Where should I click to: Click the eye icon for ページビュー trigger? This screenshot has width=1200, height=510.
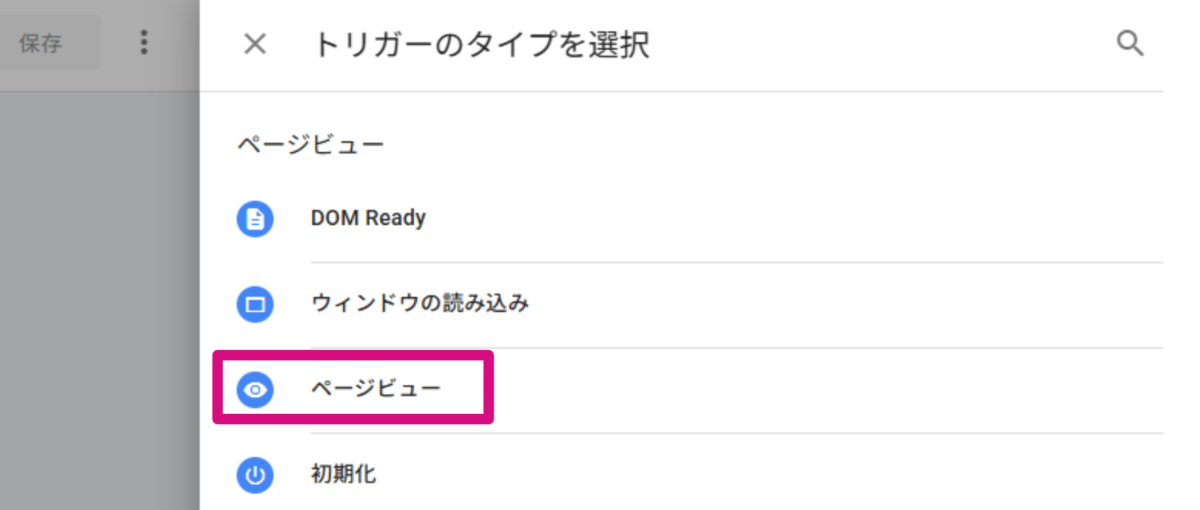[x=255, y=390]
